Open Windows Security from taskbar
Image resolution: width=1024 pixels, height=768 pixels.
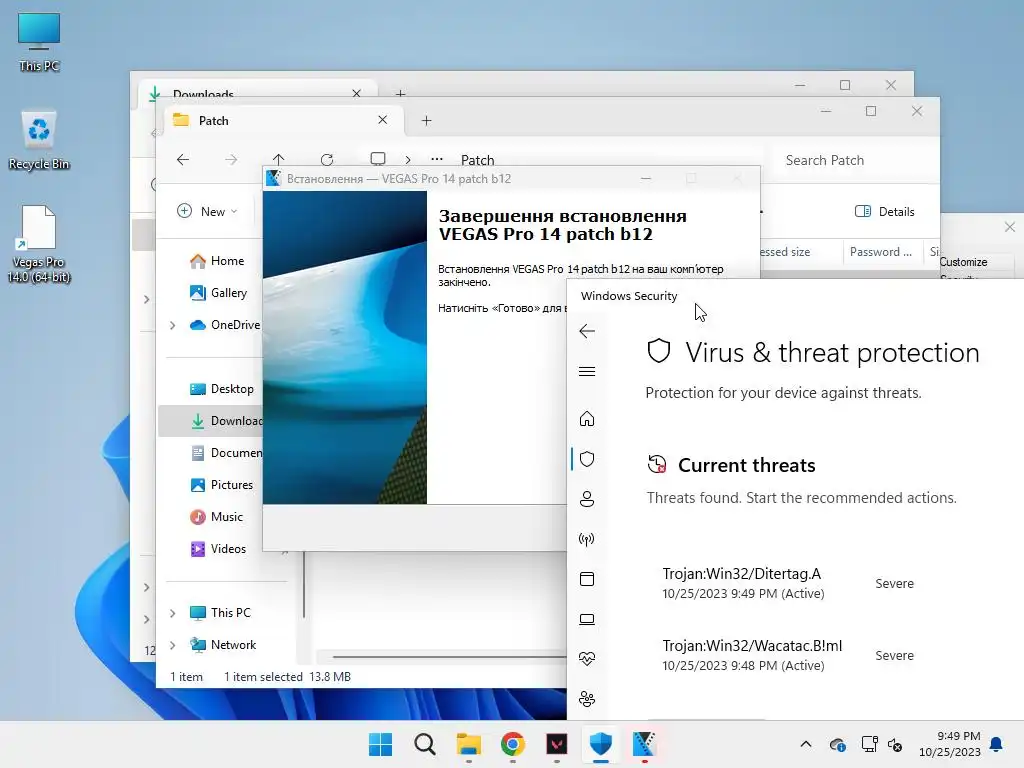pyautogui.click(x=601, y=744)
